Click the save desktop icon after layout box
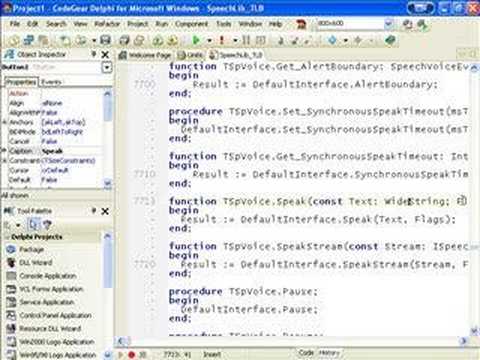This screenshot has width=480, height=360. (x=407, y=24)
